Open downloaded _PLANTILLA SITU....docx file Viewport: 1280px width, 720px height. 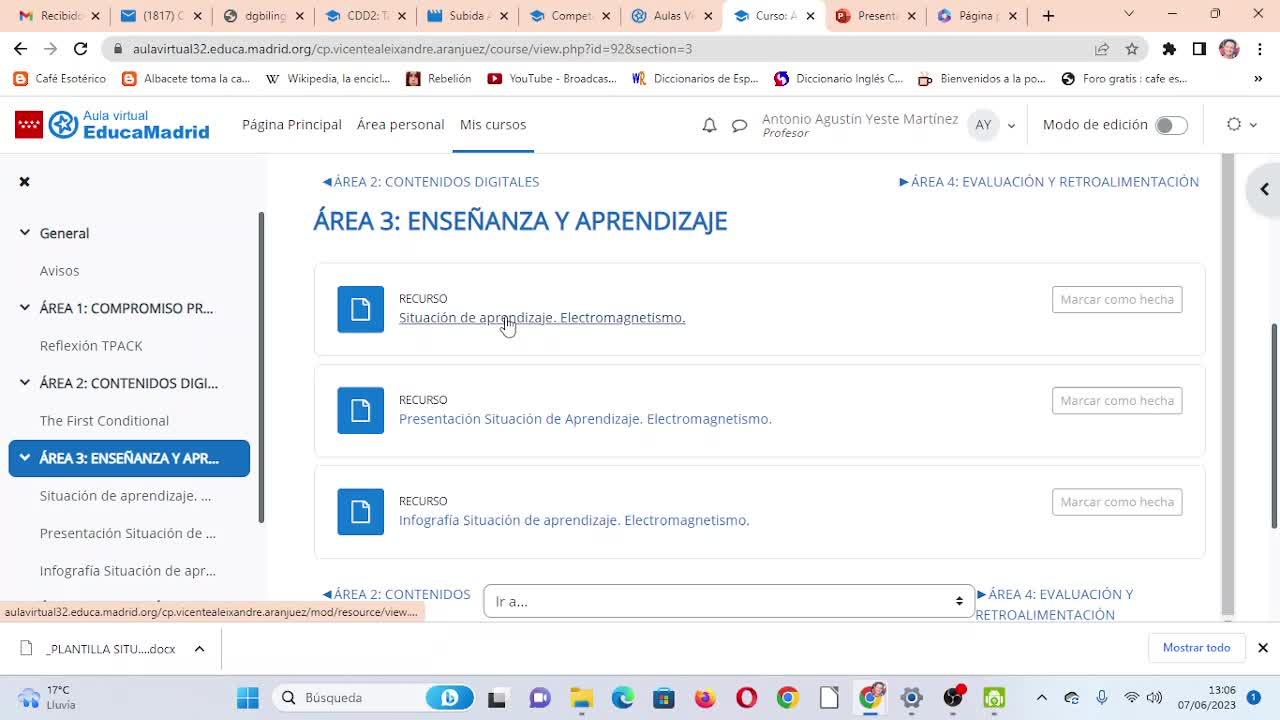[x=98, y=648]
